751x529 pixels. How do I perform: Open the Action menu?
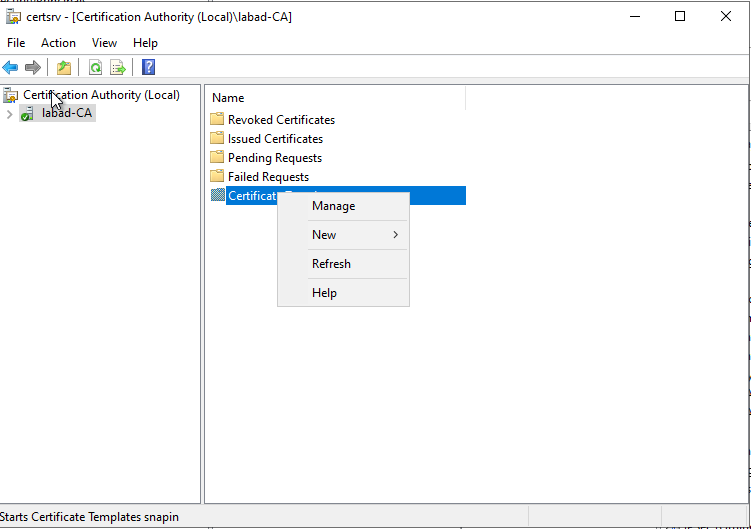coord(58,43)
